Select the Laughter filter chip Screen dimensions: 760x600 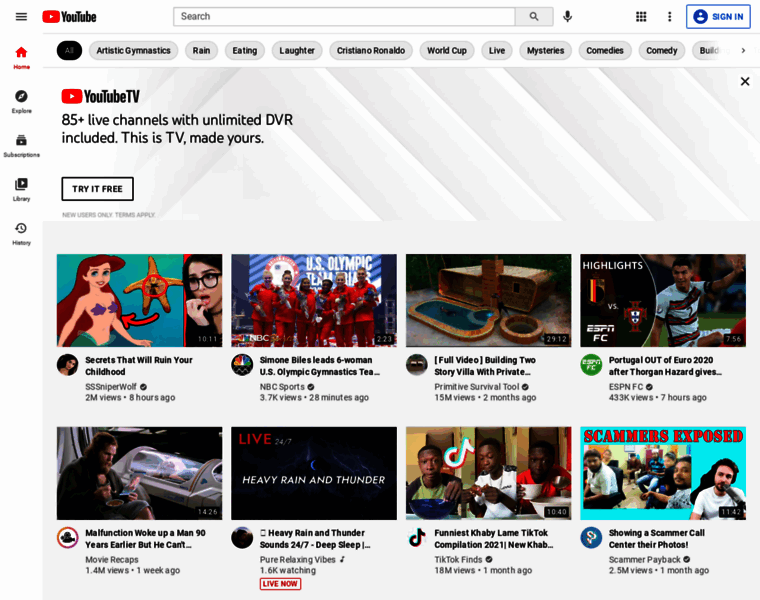pos(297,50)
